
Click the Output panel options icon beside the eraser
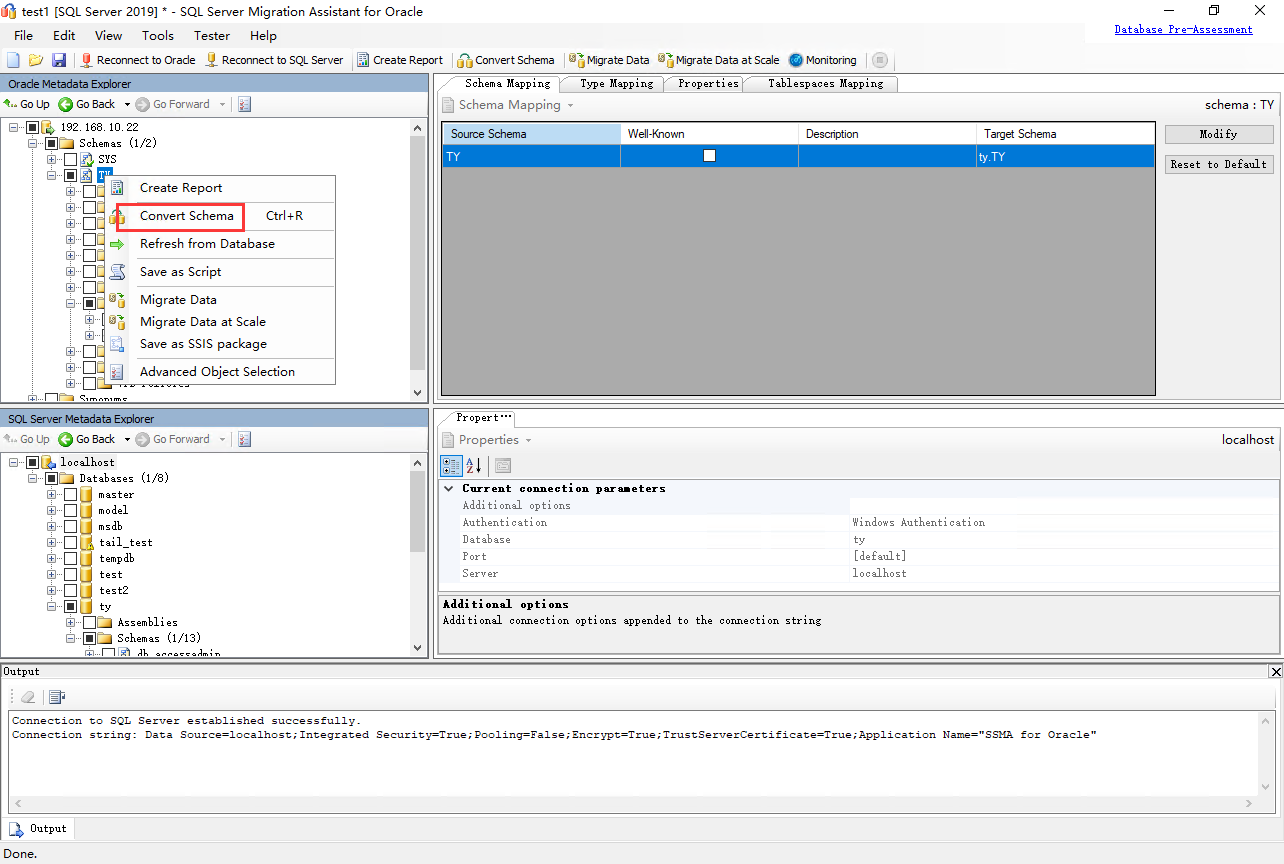coord(57,697)
